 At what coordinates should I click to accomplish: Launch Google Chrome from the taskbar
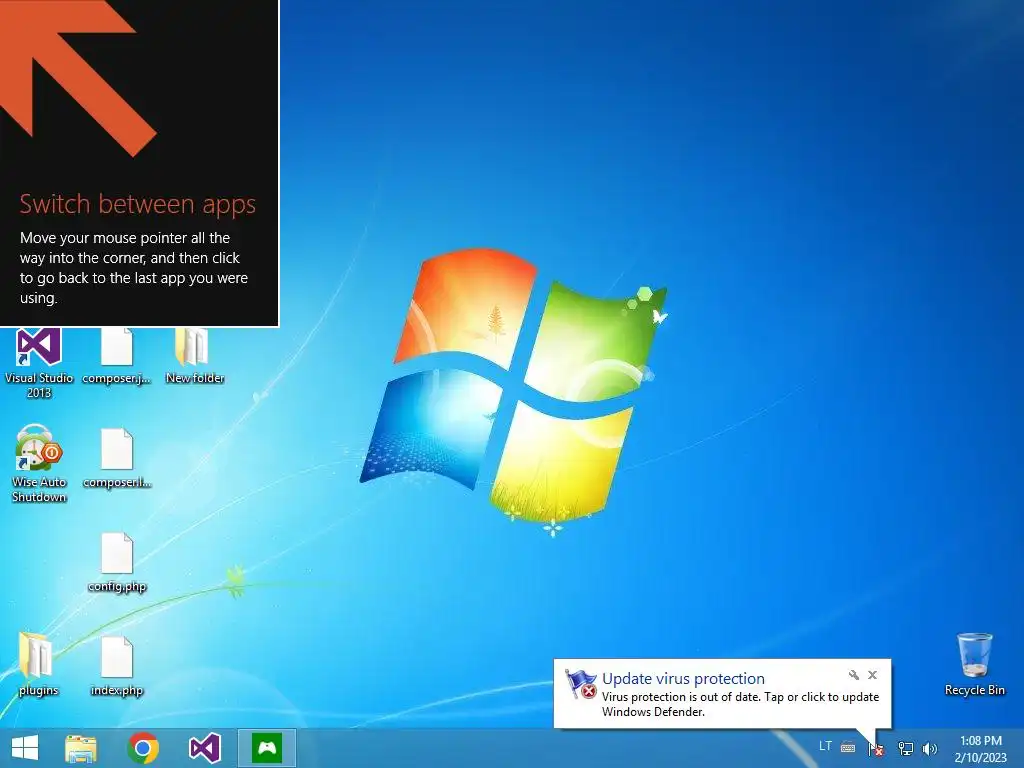[x=143, y=748]
